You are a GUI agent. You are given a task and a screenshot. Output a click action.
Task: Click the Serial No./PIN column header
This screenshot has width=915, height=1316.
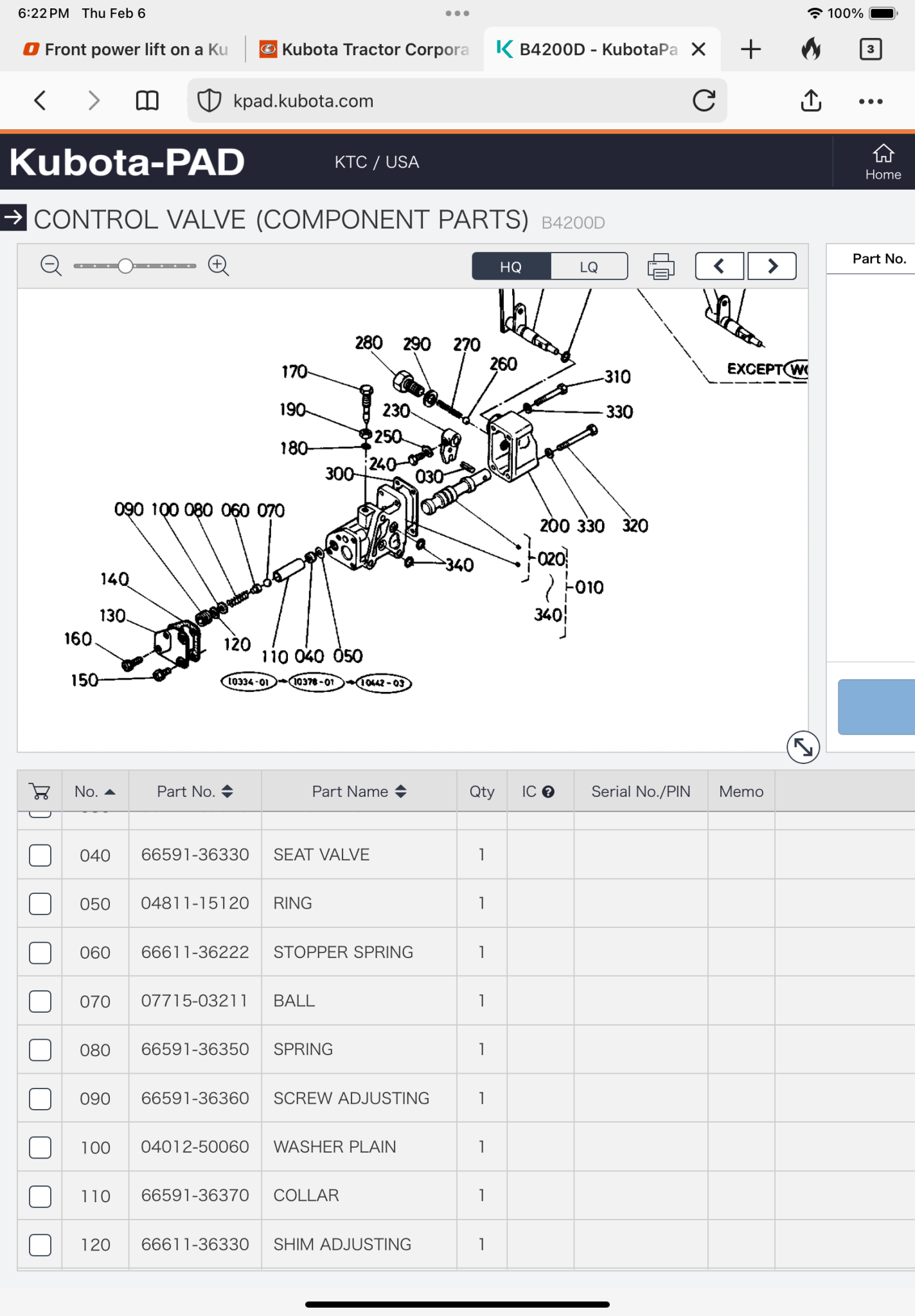click(x=641, y=792)
